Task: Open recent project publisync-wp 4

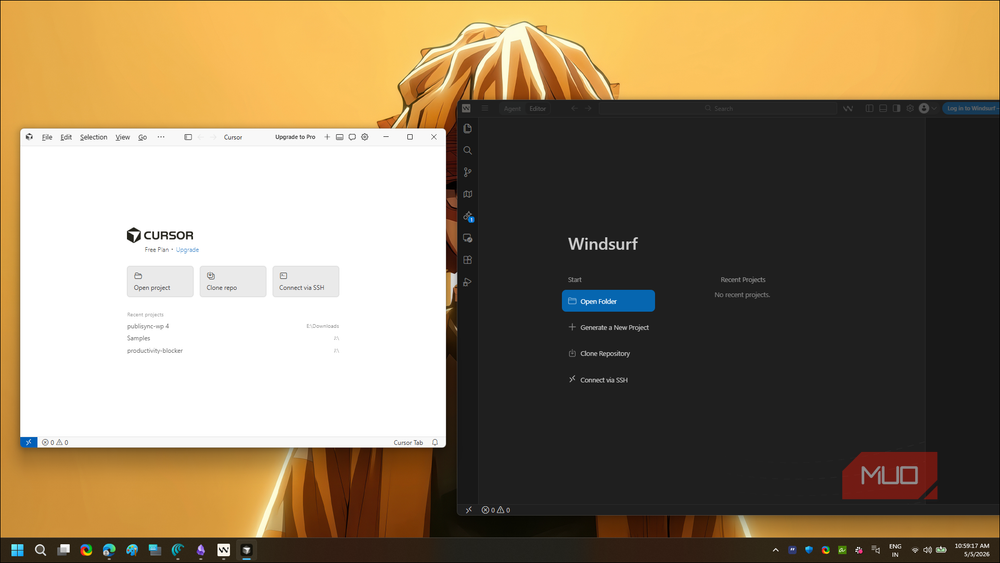Action: 233,326
